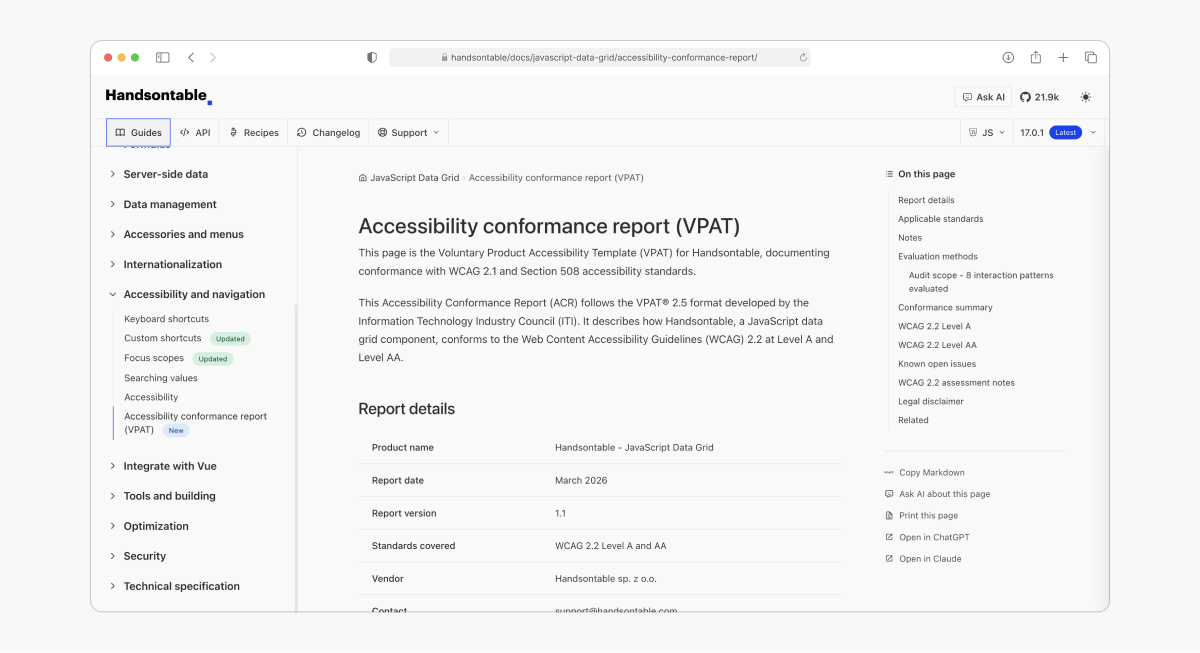Viewport: 1200px width, 653px height.
Task: Click the sidebar vertical scrollbar
Action: pos(295,458)
